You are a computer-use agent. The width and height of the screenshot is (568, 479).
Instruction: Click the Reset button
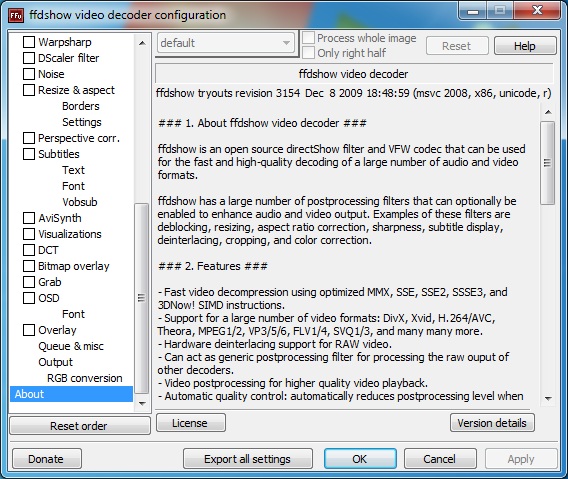click(457, 46)
